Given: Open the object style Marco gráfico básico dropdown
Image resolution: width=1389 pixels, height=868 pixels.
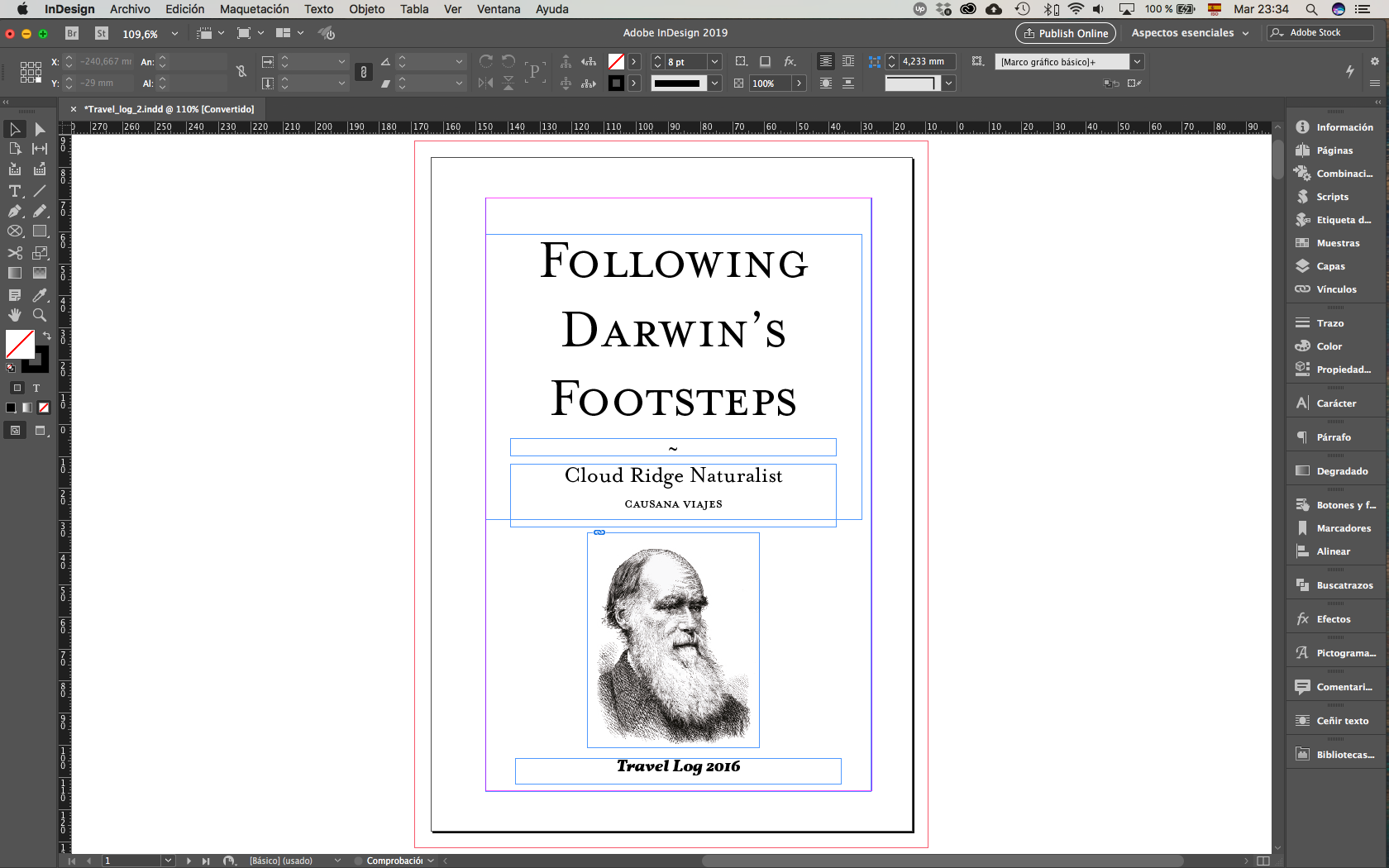Looking at the screenshot, I should click(1138, 62).
